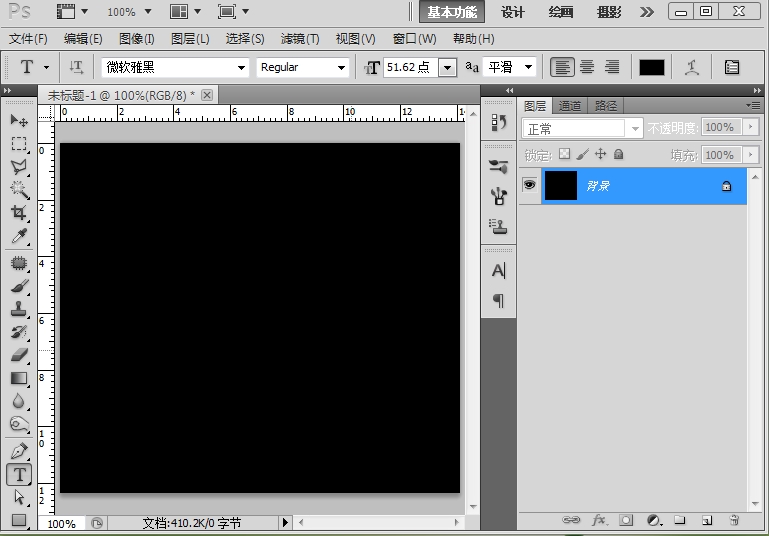Open the opacity 不透明度 slider arrow
This screenshot has width=769, height=536.
[750, 128]
